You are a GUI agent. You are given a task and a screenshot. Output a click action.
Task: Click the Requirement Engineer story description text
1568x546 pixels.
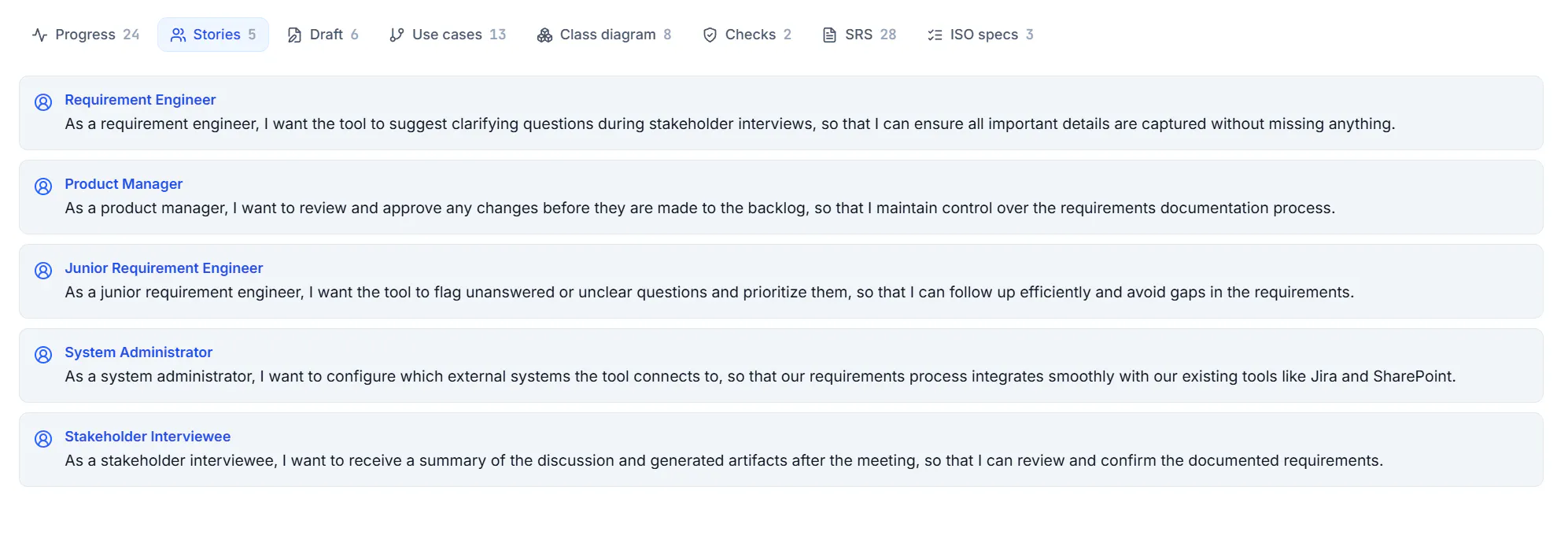tap(730, 124)
